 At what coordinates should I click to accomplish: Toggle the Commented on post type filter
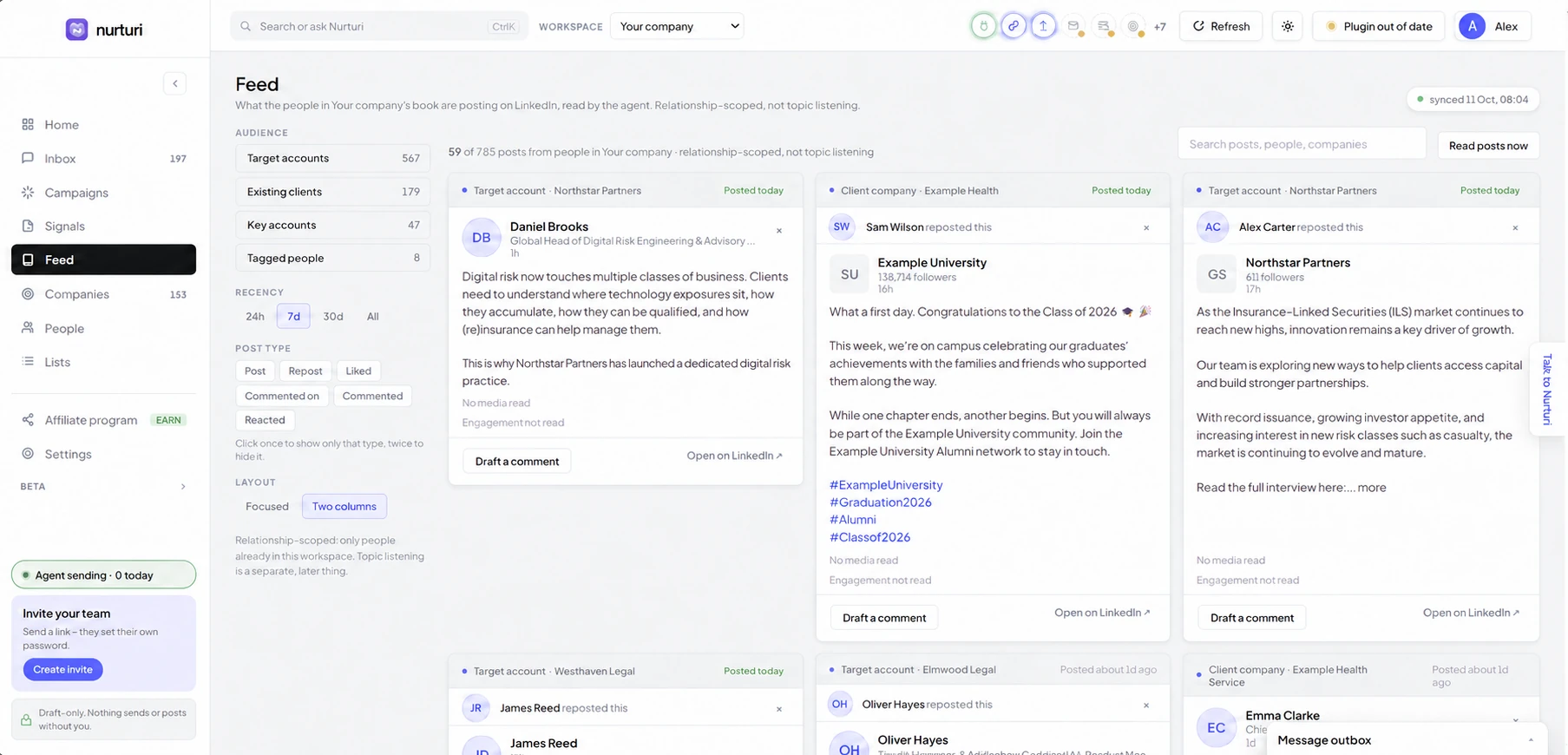[282, 397]
